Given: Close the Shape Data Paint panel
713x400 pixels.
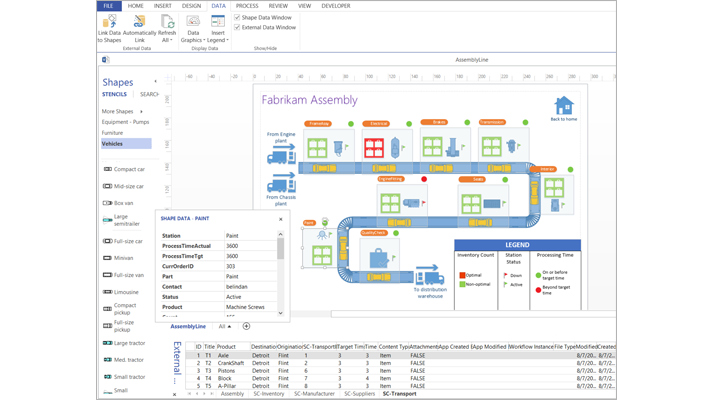Looking at the screenshot, I should 281,219.
